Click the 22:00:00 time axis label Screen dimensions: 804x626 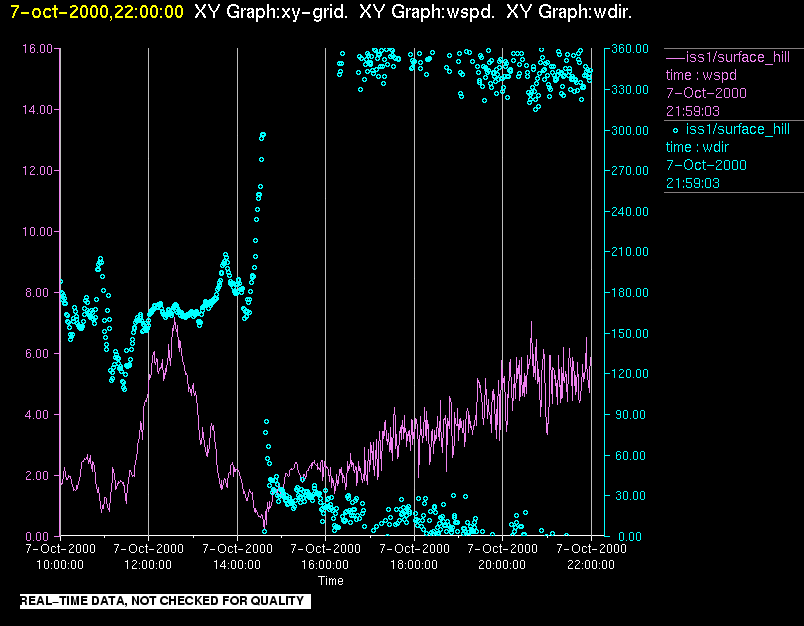click(591, 564)
